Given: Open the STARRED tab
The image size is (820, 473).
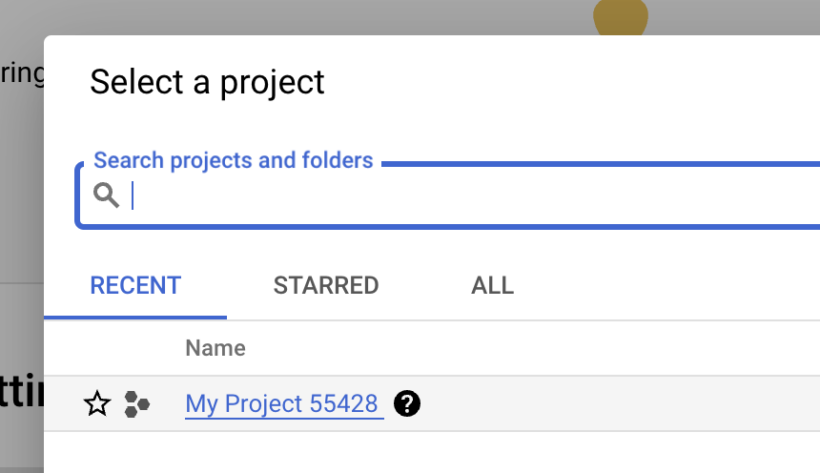Looking at the screenshot, I should [x=326, y=285].
